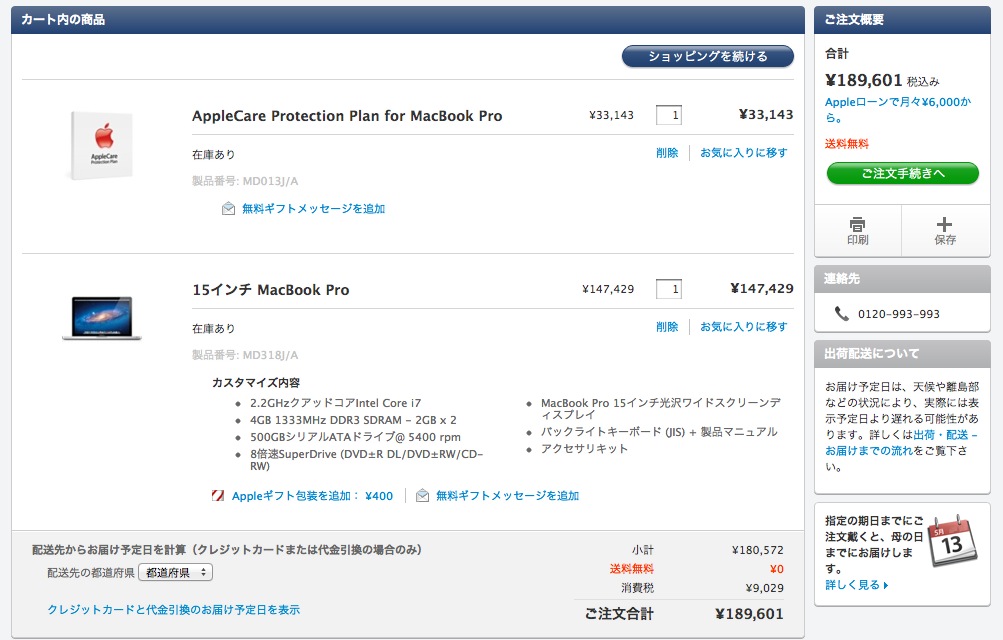Click the 消費税 ¥9,029 value
Viewport: 1003px width, 640px height.
[x=764, y=588]
